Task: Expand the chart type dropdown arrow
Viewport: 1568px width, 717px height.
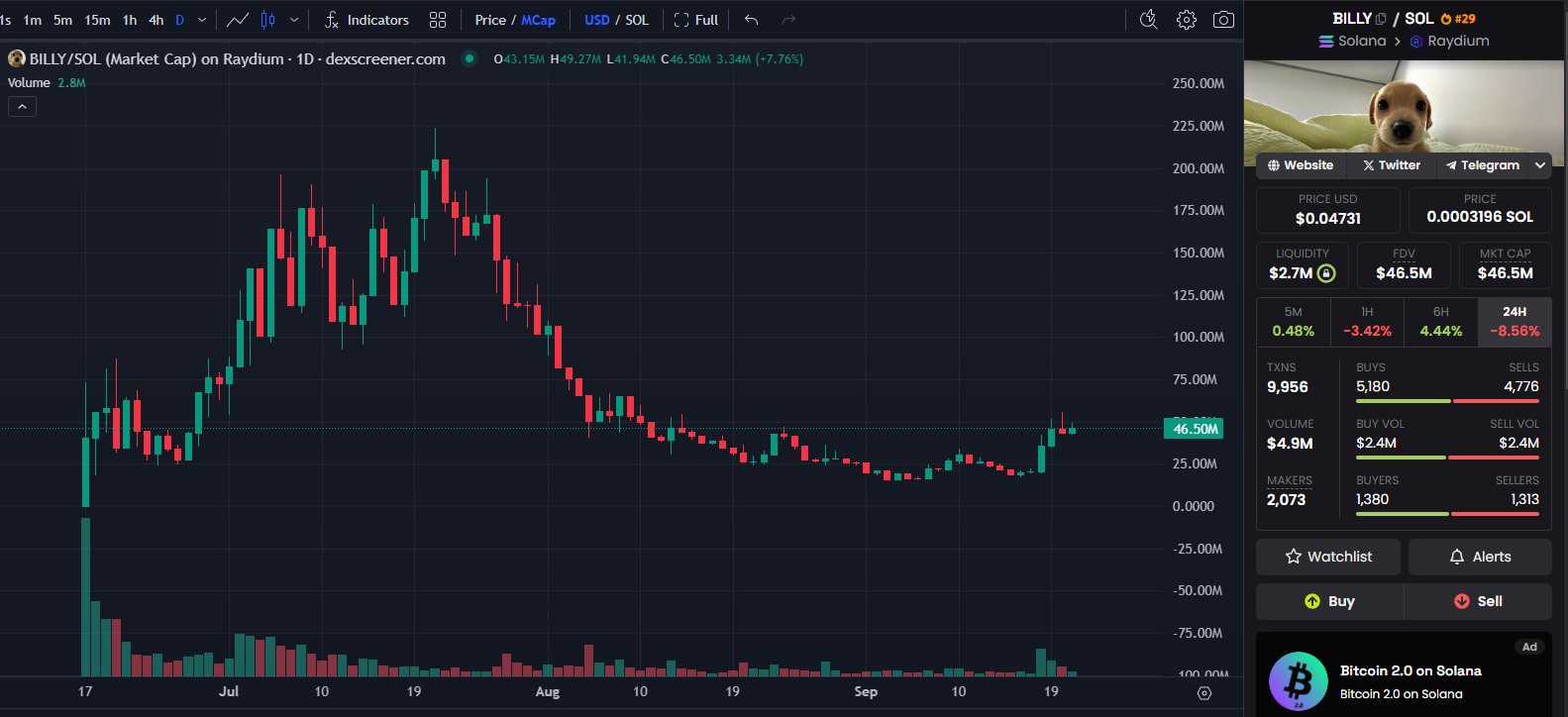Action: point(294,20)
